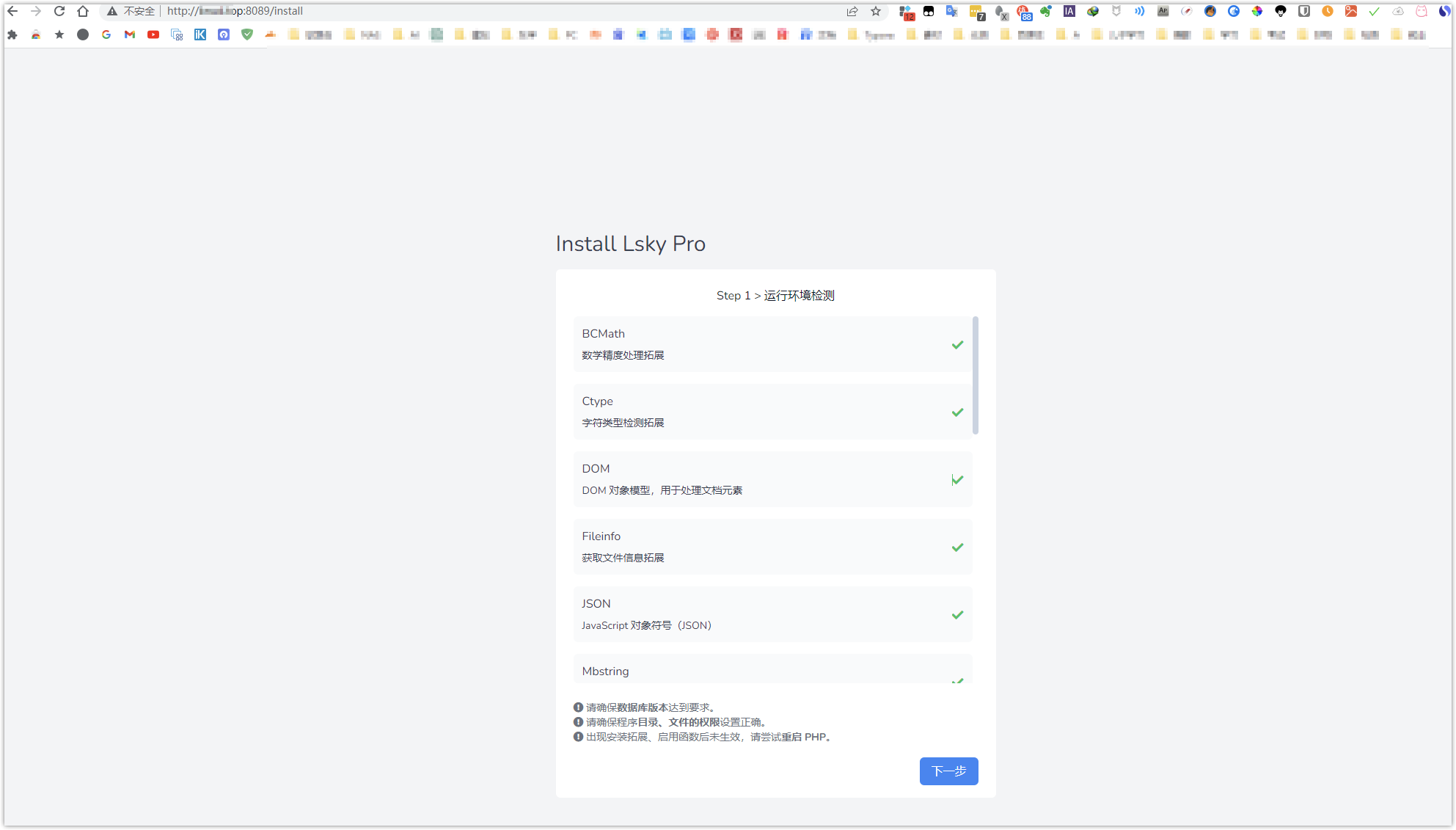The image size is (1456, 830).
Task: Go to browser home page
Action: click(83, 11)
